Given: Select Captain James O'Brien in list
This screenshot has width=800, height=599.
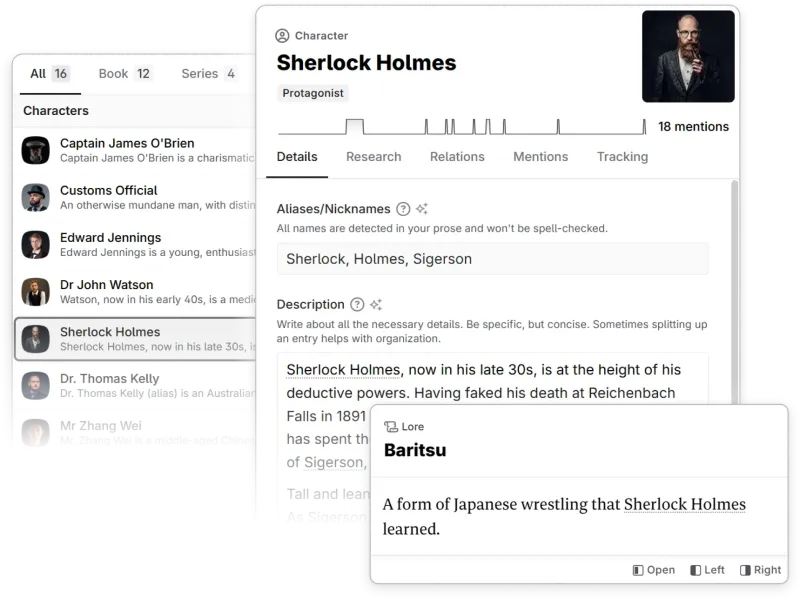Looking at the screenshot, I should (x=135, y=151).
